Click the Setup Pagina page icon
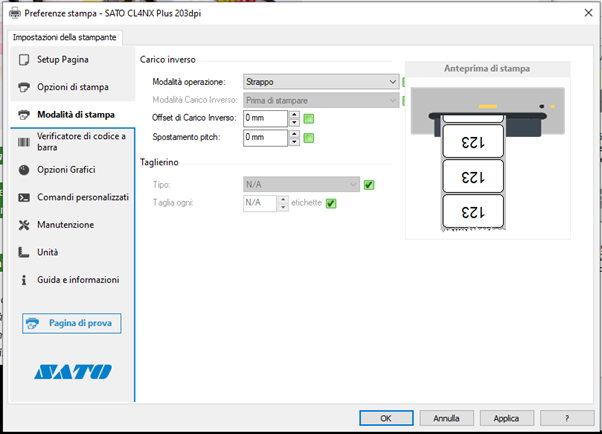The height and width of the screenshot is (434, 602). coord(24,60)
